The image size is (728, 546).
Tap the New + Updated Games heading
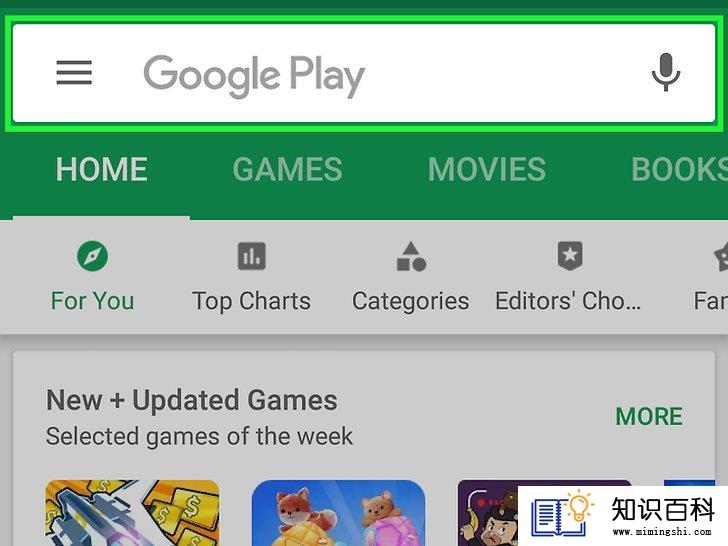192,400
